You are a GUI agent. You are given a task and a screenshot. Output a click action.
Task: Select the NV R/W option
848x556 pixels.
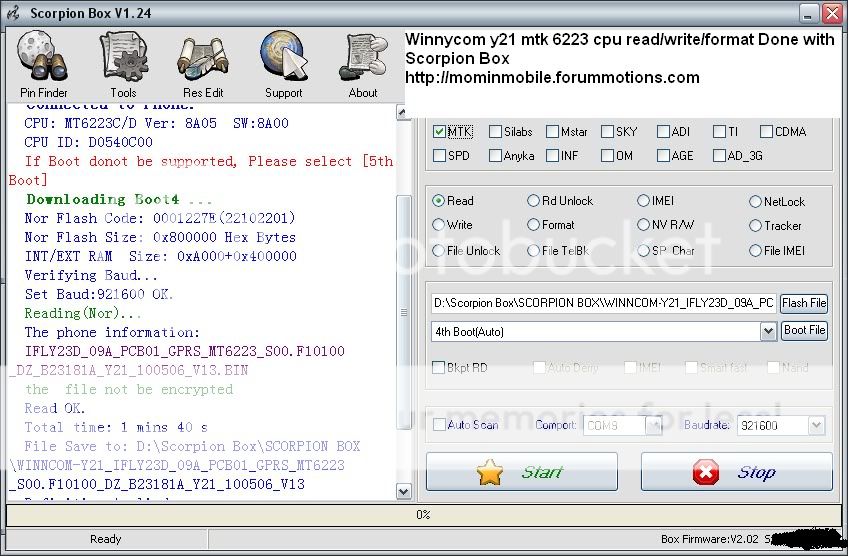point(643,224)
